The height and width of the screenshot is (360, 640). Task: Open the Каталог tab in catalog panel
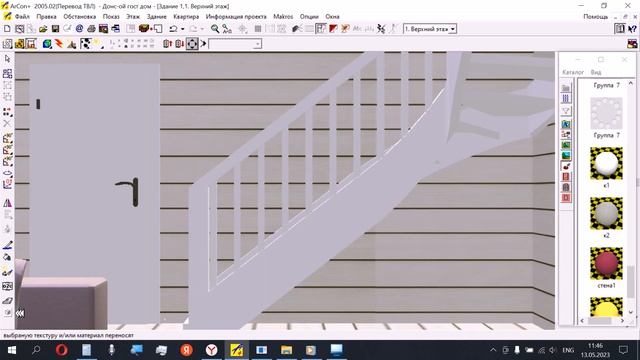(573, 72)
